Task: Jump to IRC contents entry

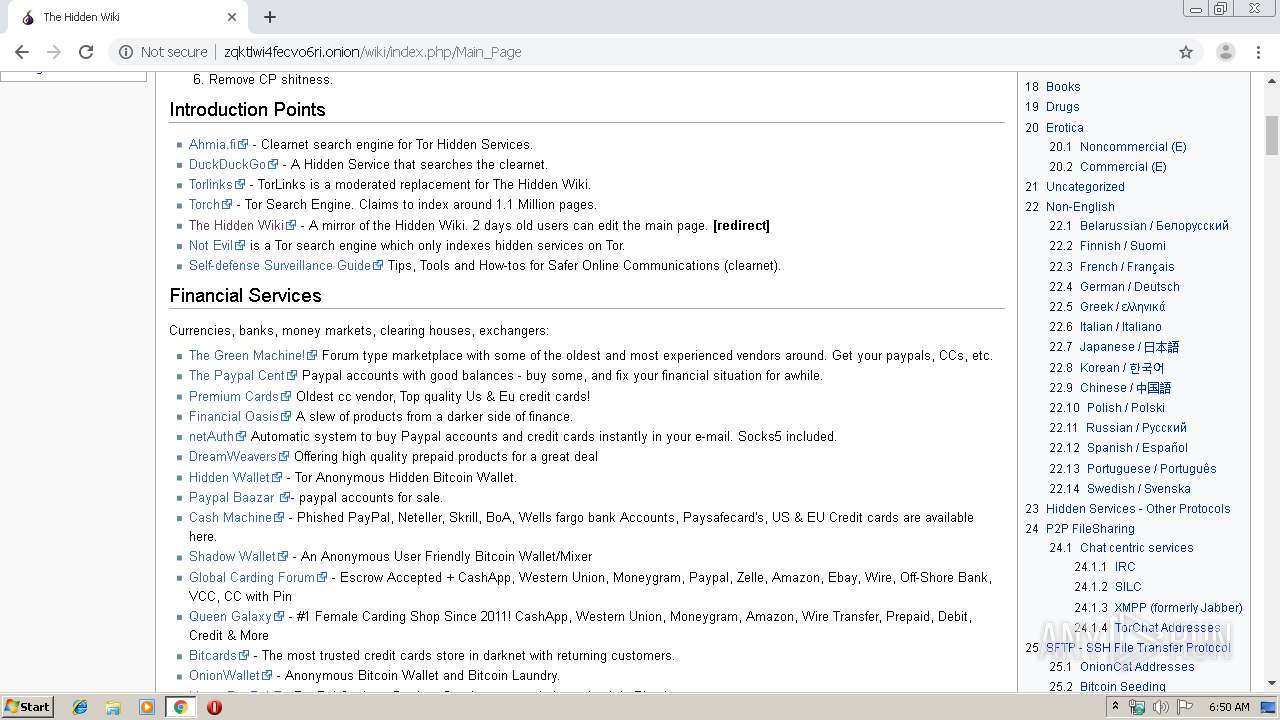Action: point(1125,566)
